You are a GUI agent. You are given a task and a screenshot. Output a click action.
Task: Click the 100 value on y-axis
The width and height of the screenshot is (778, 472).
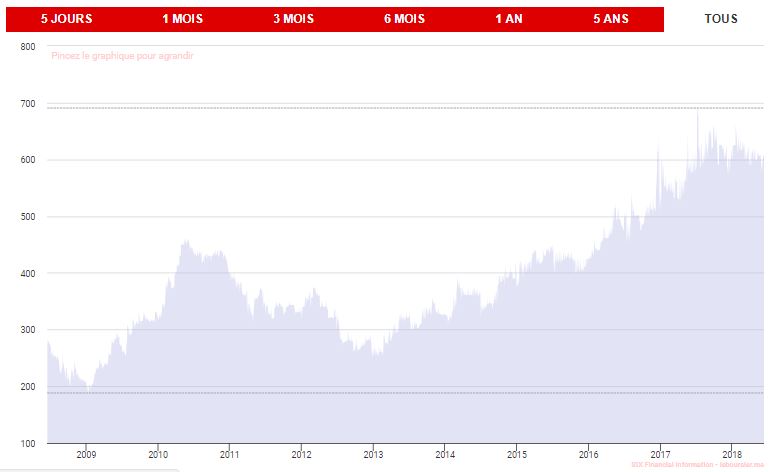coord(27,443)
